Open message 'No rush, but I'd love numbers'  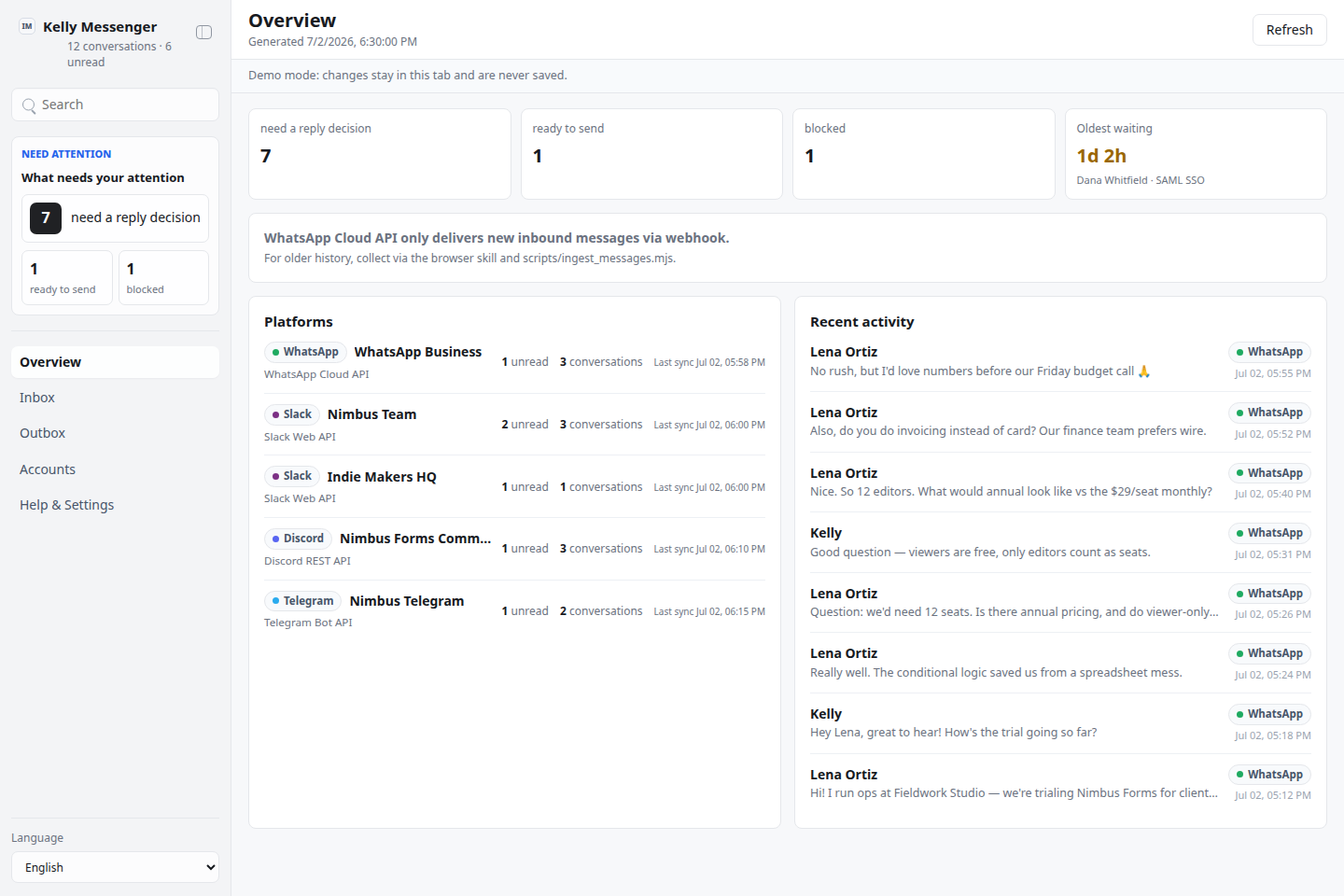[1060, 362]
